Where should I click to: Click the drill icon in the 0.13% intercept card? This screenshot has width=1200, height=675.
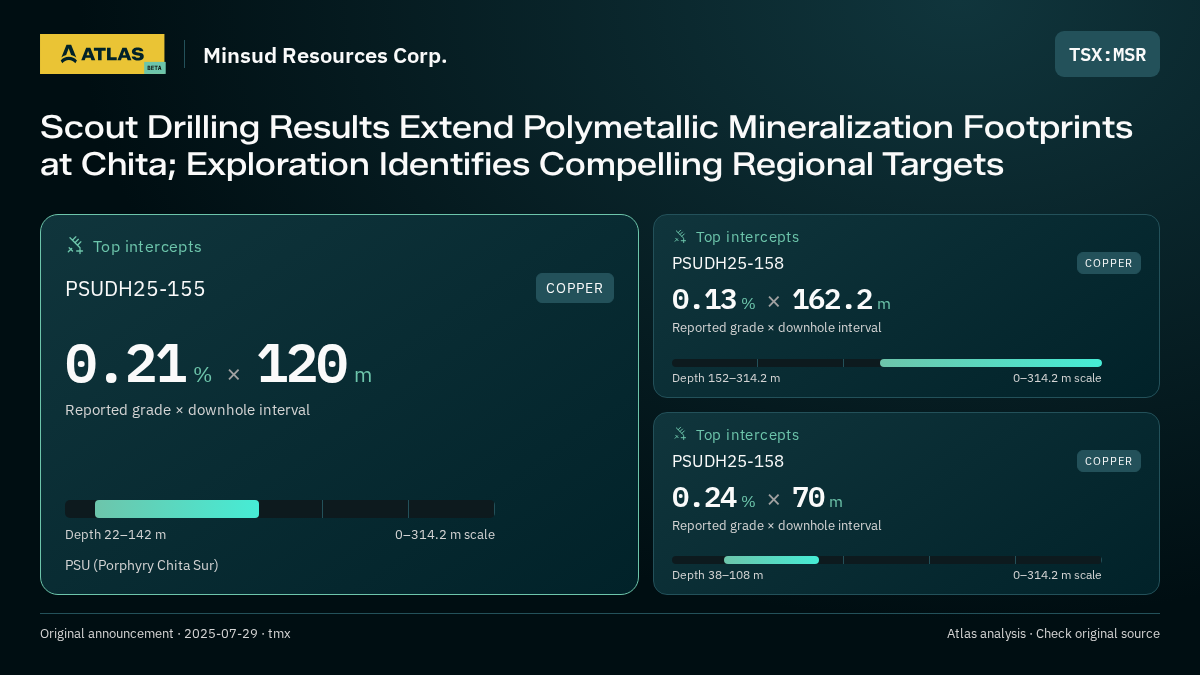(680, 237)
